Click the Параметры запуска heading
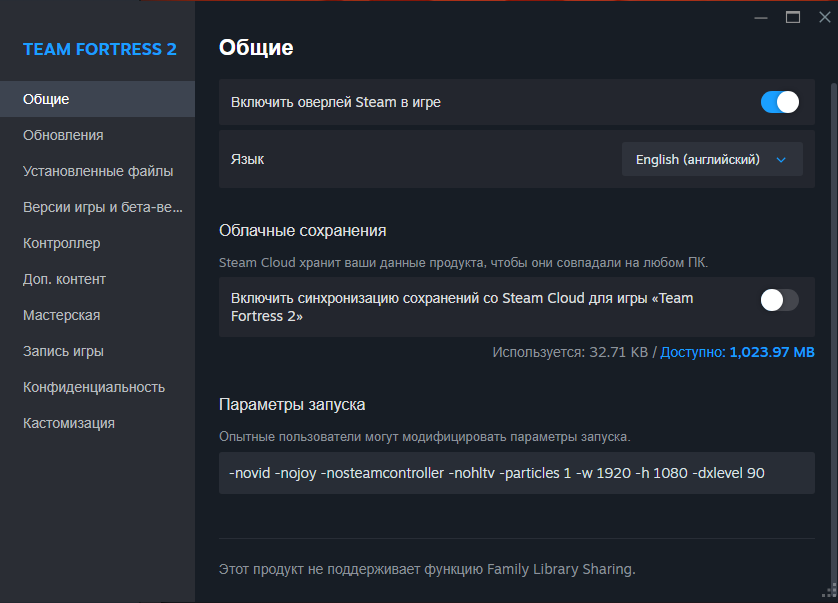The width and height of the screenshot is (838, 603). point(292,405)
